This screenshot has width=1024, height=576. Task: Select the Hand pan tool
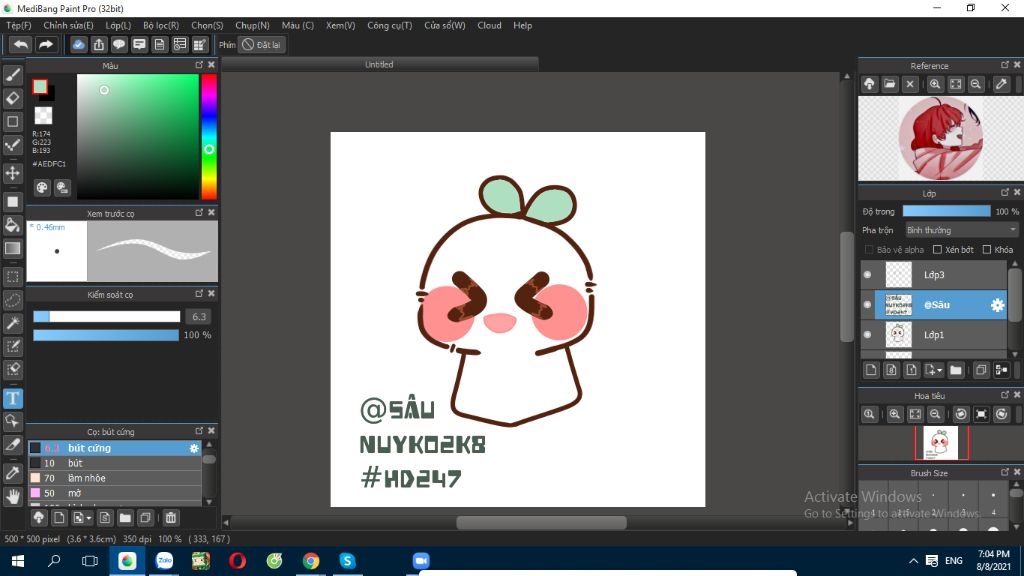pyautogui.click(x=12, y=497)
